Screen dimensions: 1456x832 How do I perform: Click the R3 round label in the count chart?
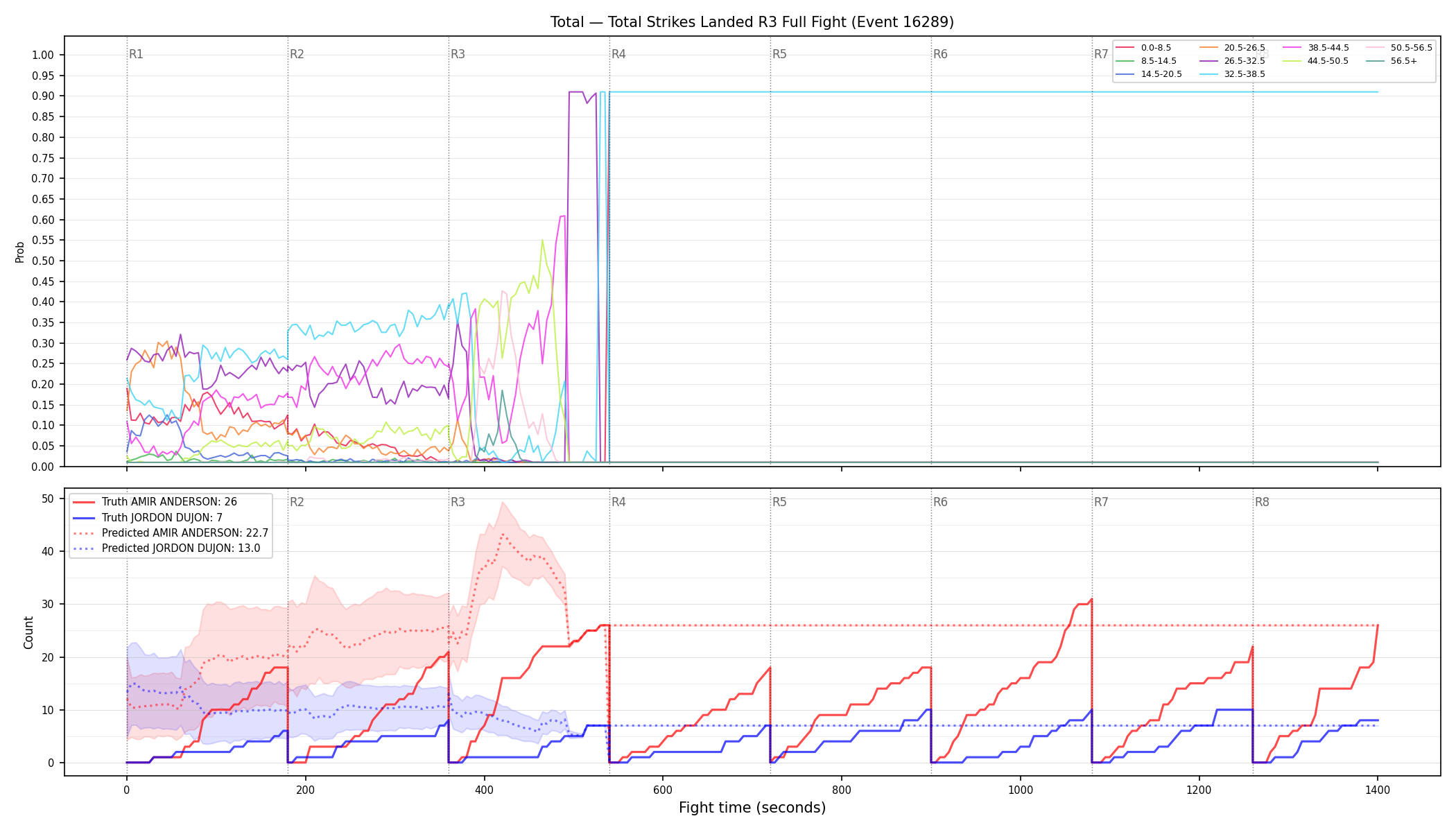coord(458,502)
